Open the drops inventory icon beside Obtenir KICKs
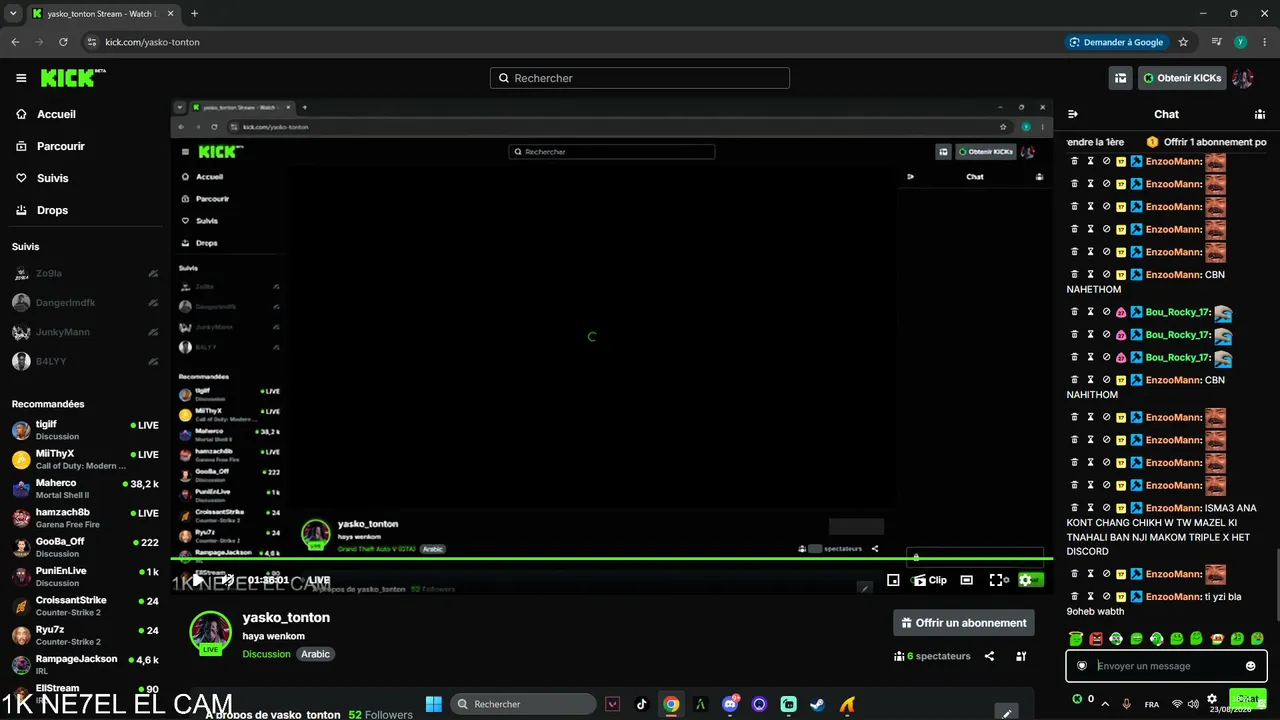This screenshot has width=1280, height=720. click(x=1121, y=78)
